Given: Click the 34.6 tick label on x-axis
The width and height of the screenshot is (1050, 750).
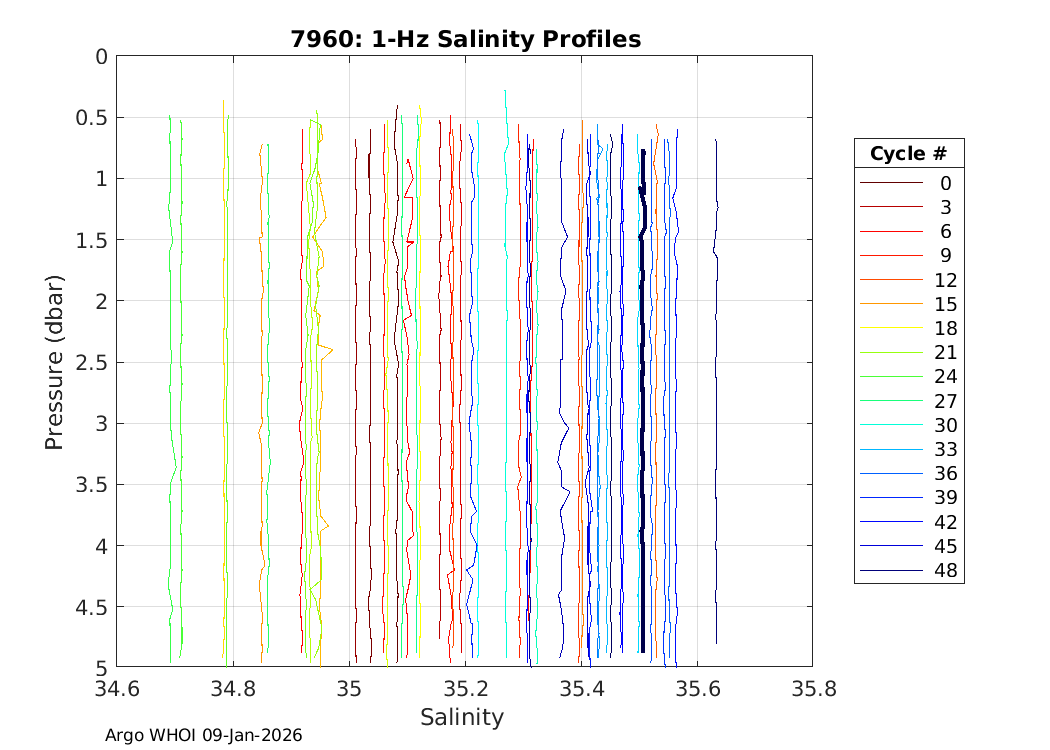Looking at the screenshot, I should pyautogui.click(x=116, y=689).
